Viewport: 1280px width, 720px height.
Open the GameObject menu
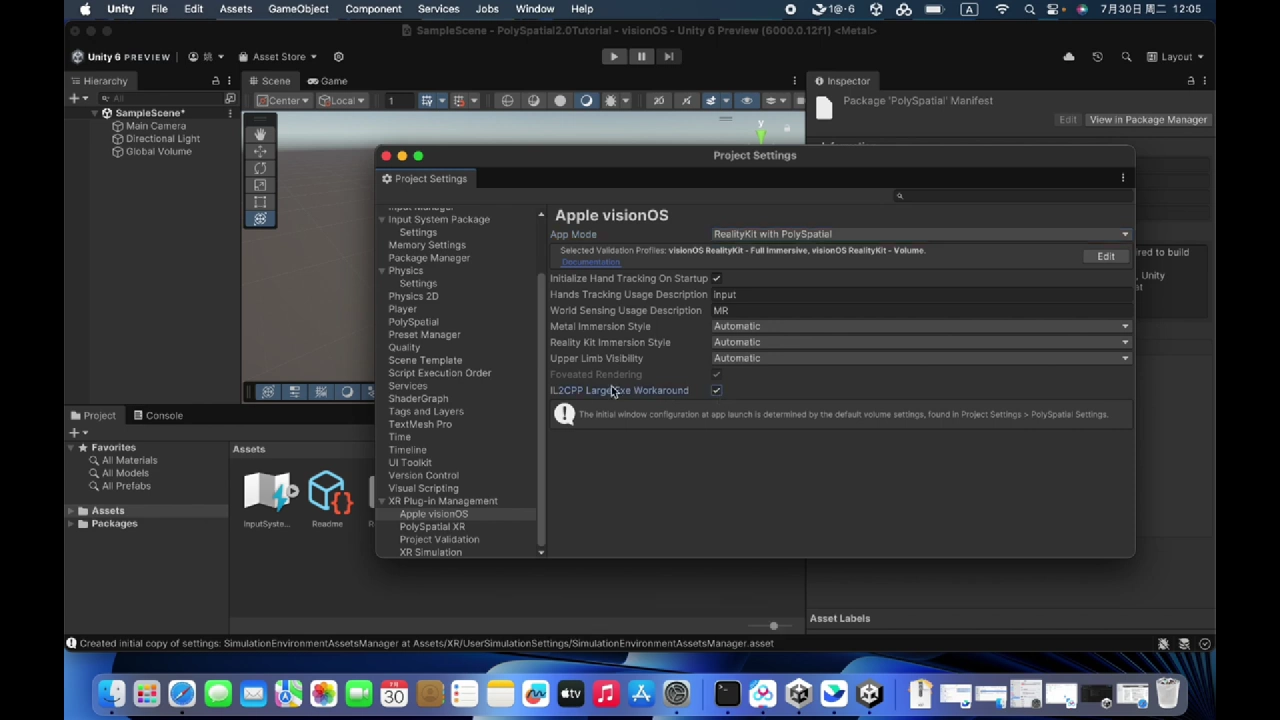click(298, 9)
